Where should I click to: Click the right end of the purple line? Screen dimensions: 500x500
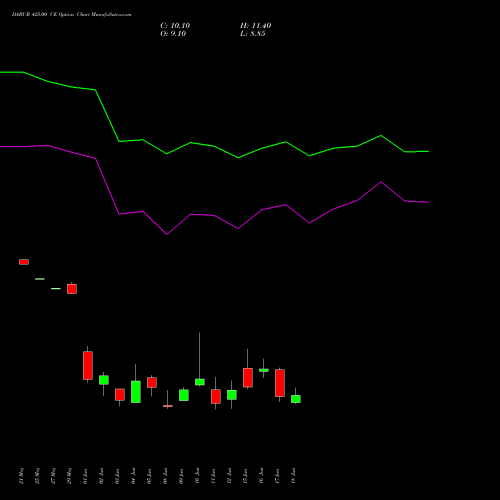[x=428, y=202]
